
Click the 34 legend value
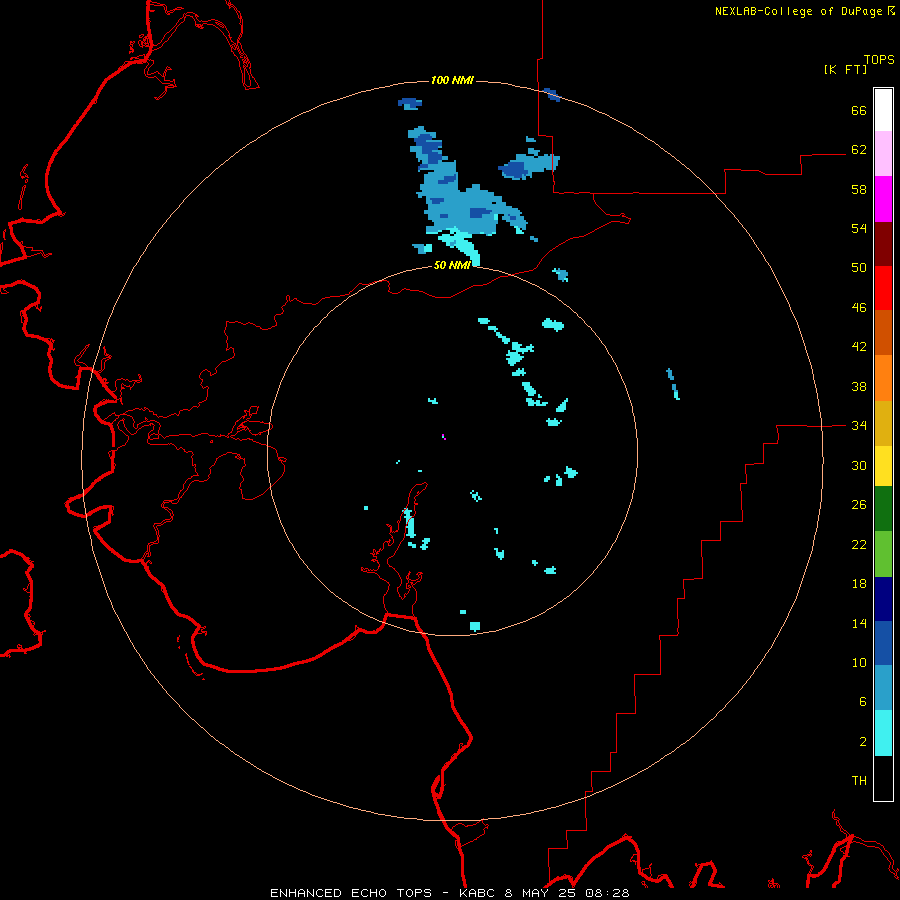point(859,426)
